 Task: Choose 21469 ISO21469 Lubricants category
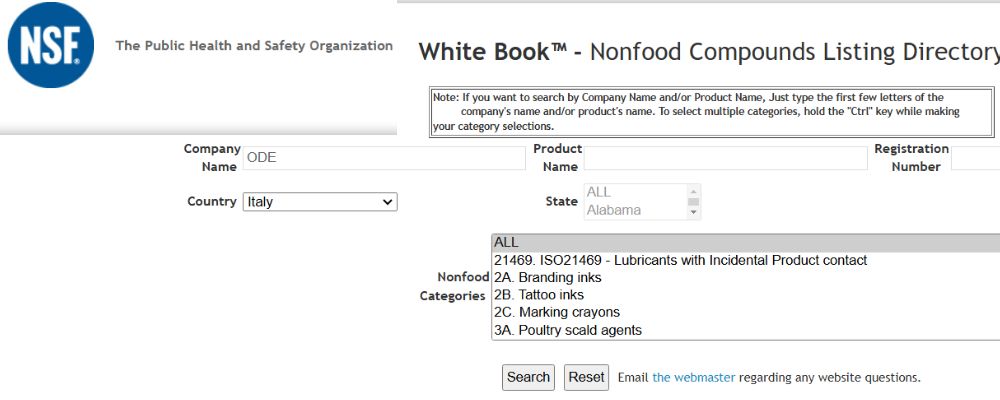point(680,261)
